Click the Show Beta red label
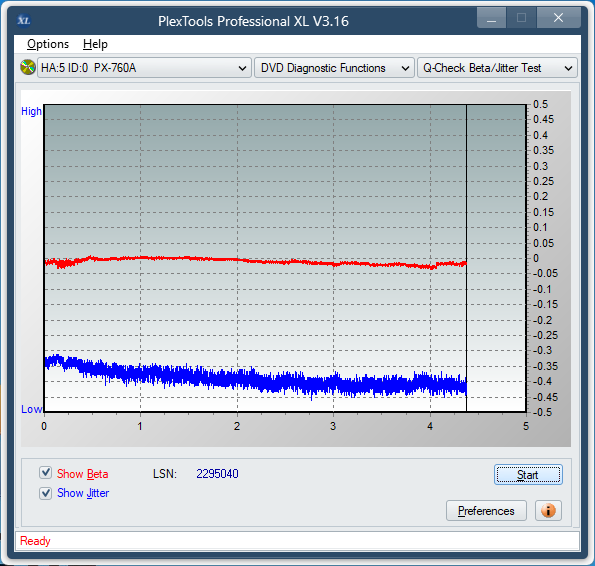Image resolution: width=595 pixels, height=566 pixels. [82, 474]
